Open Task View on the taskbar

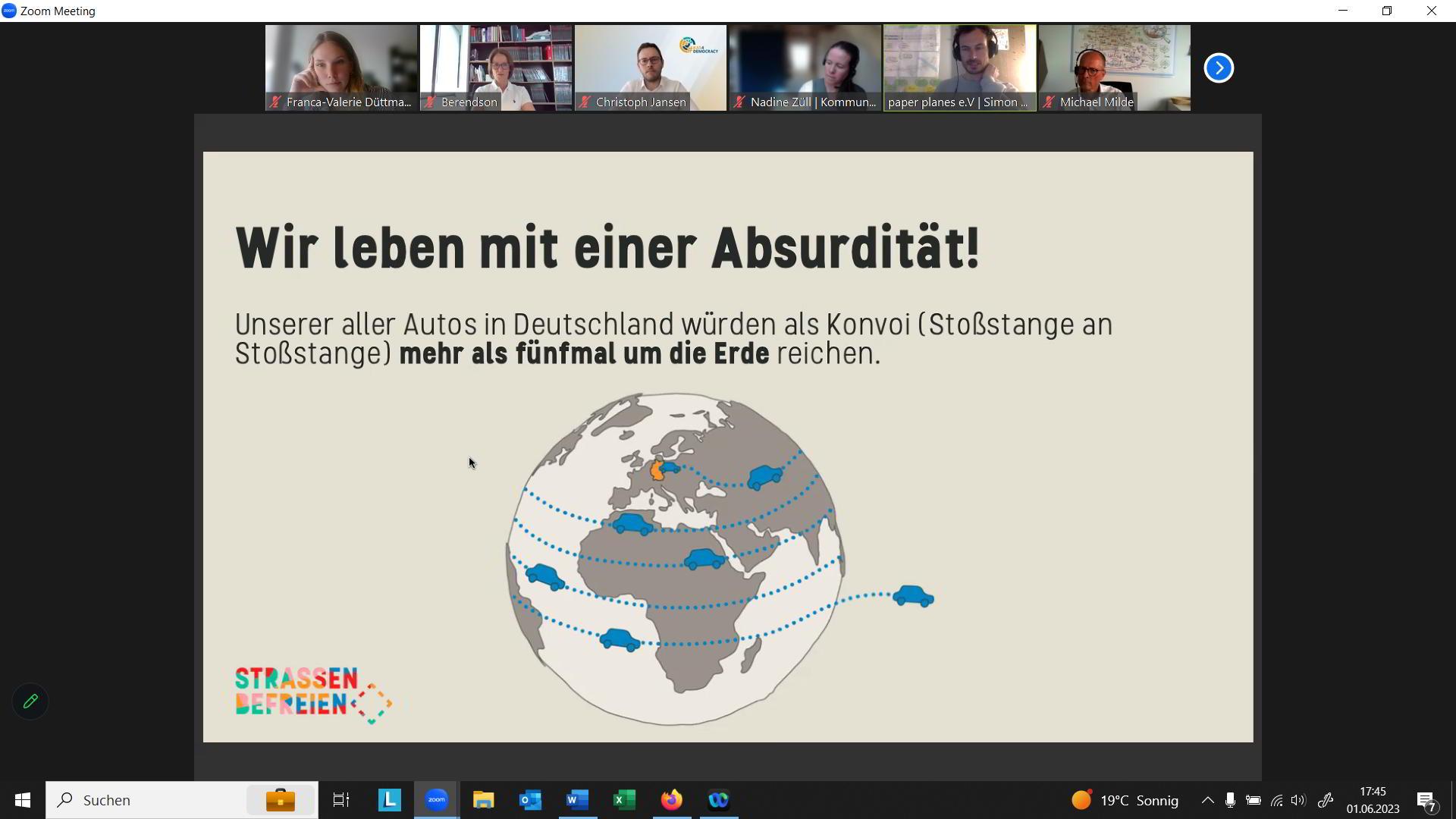pos(341,800)
